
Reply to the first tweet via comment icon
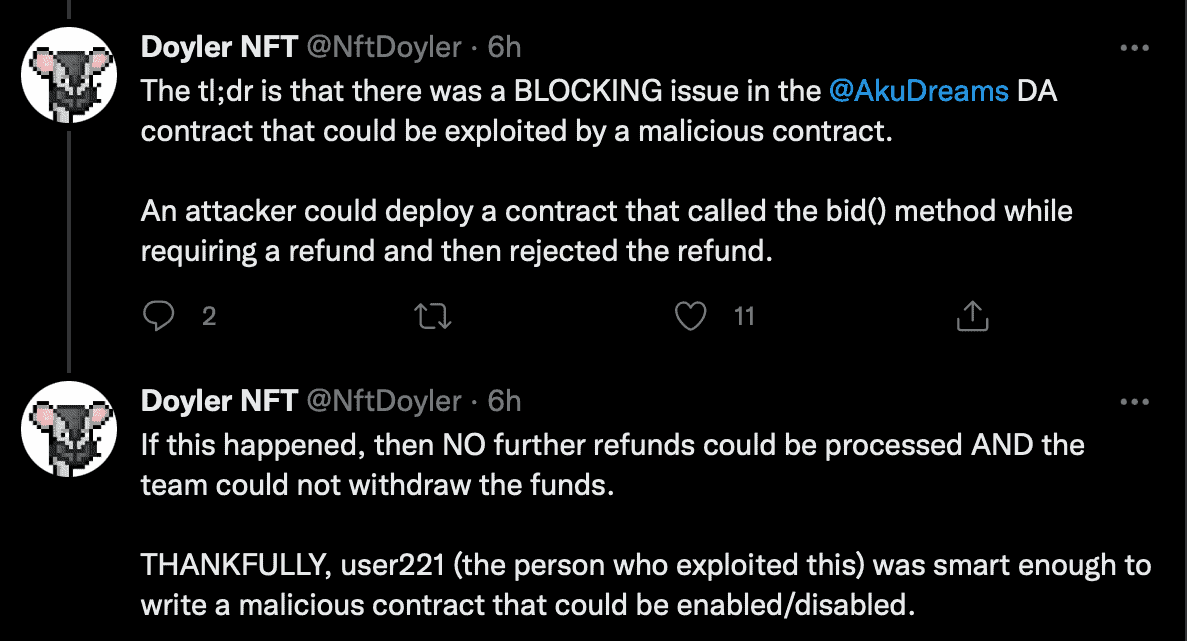[158, 316]
